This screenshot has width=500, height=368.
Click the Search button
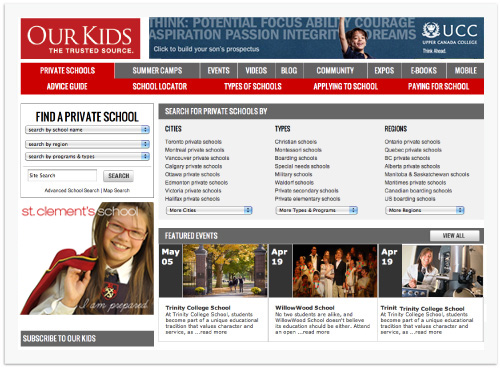click(118, 176)
